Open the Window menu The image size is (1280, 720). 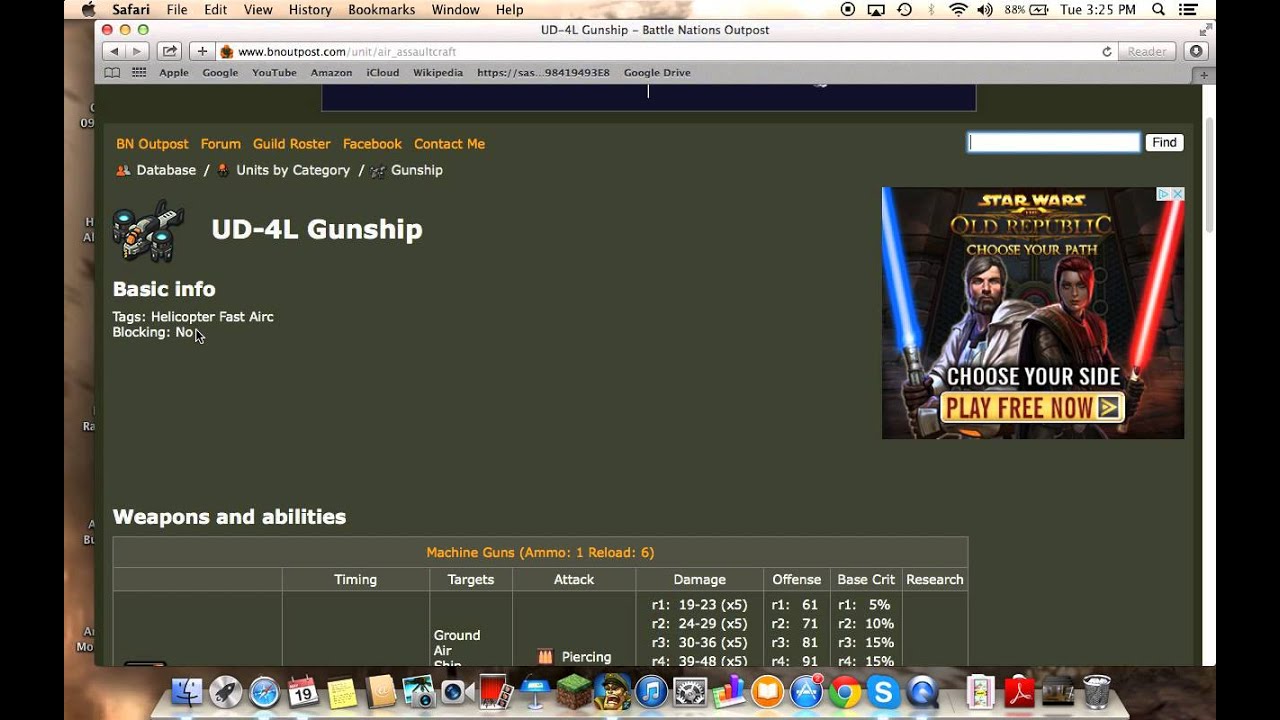click(x=455, y=10)
